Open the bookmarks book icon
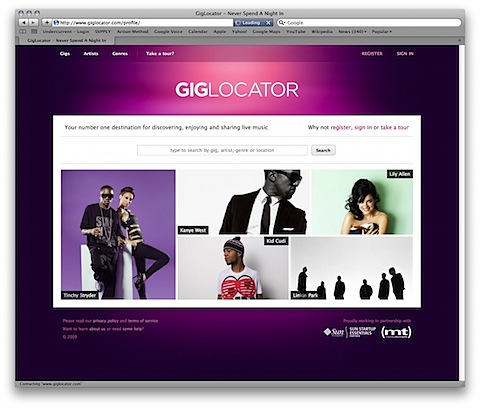This screenshot has height=408, width=480. [23, 32]
